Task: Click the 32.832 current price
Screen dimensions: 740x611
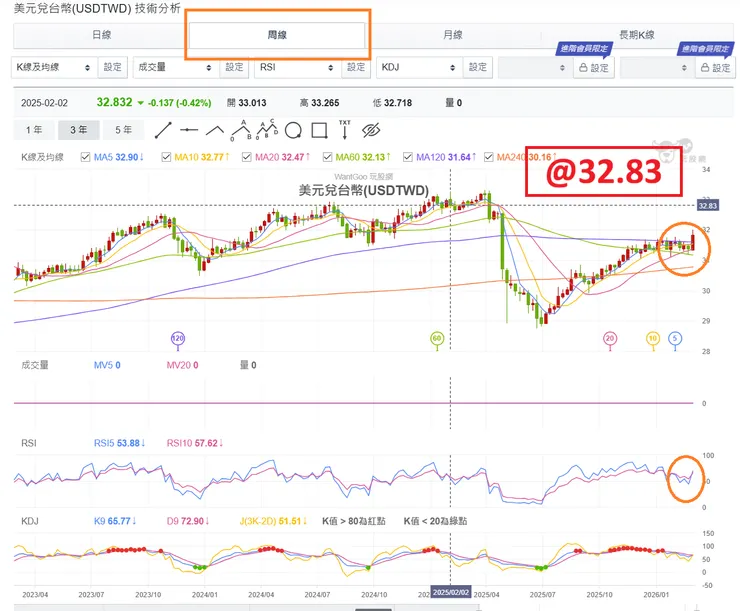Action: coord(114,102)
